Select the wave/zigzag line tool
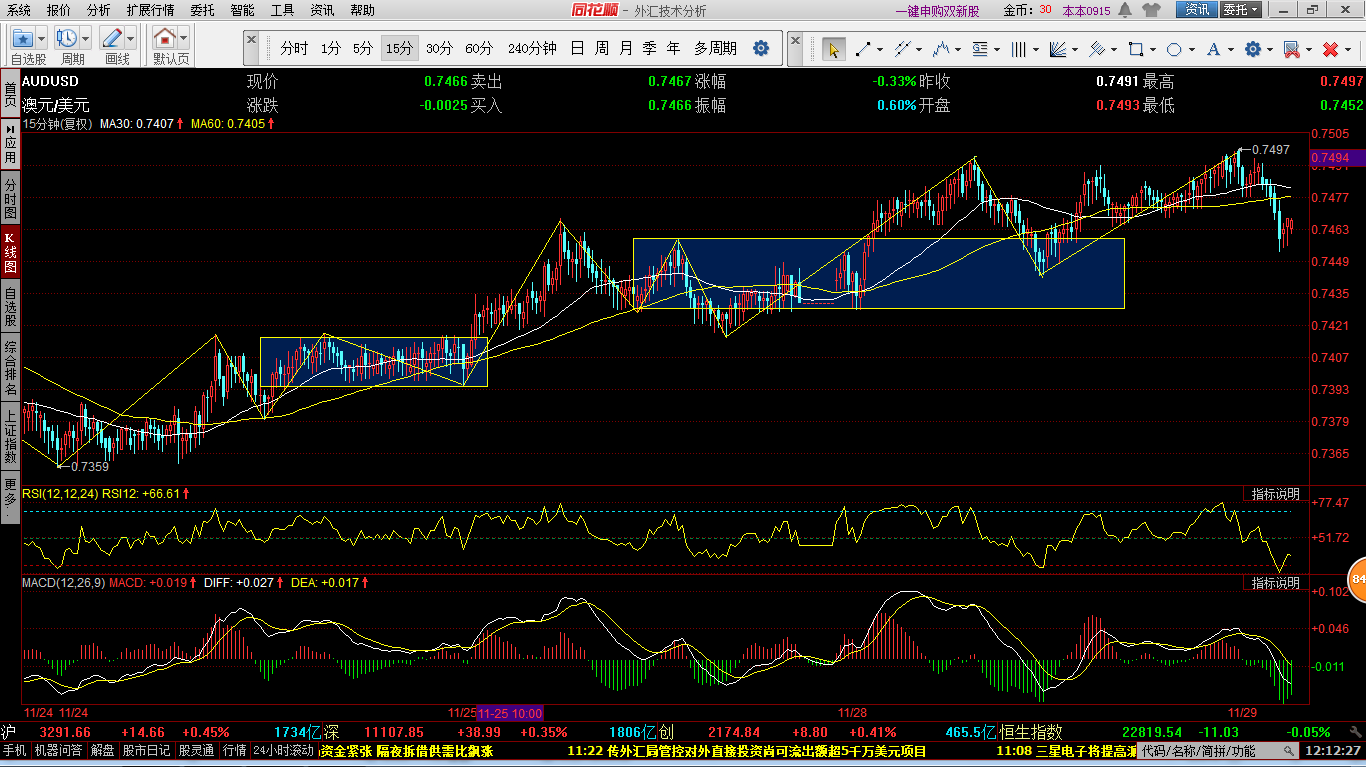This screenshot has height=767, width=1366. point(940,49)
